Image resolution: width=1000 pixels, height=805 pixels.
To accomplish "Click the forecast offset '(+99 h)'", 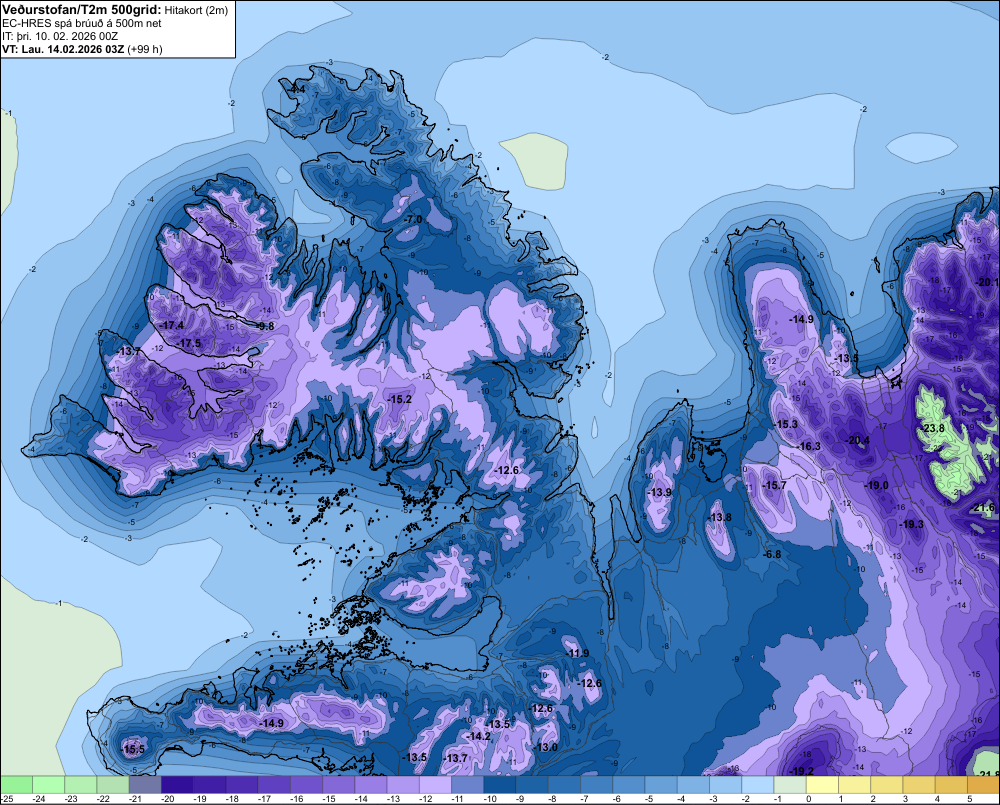I will [x=145, y=49].
